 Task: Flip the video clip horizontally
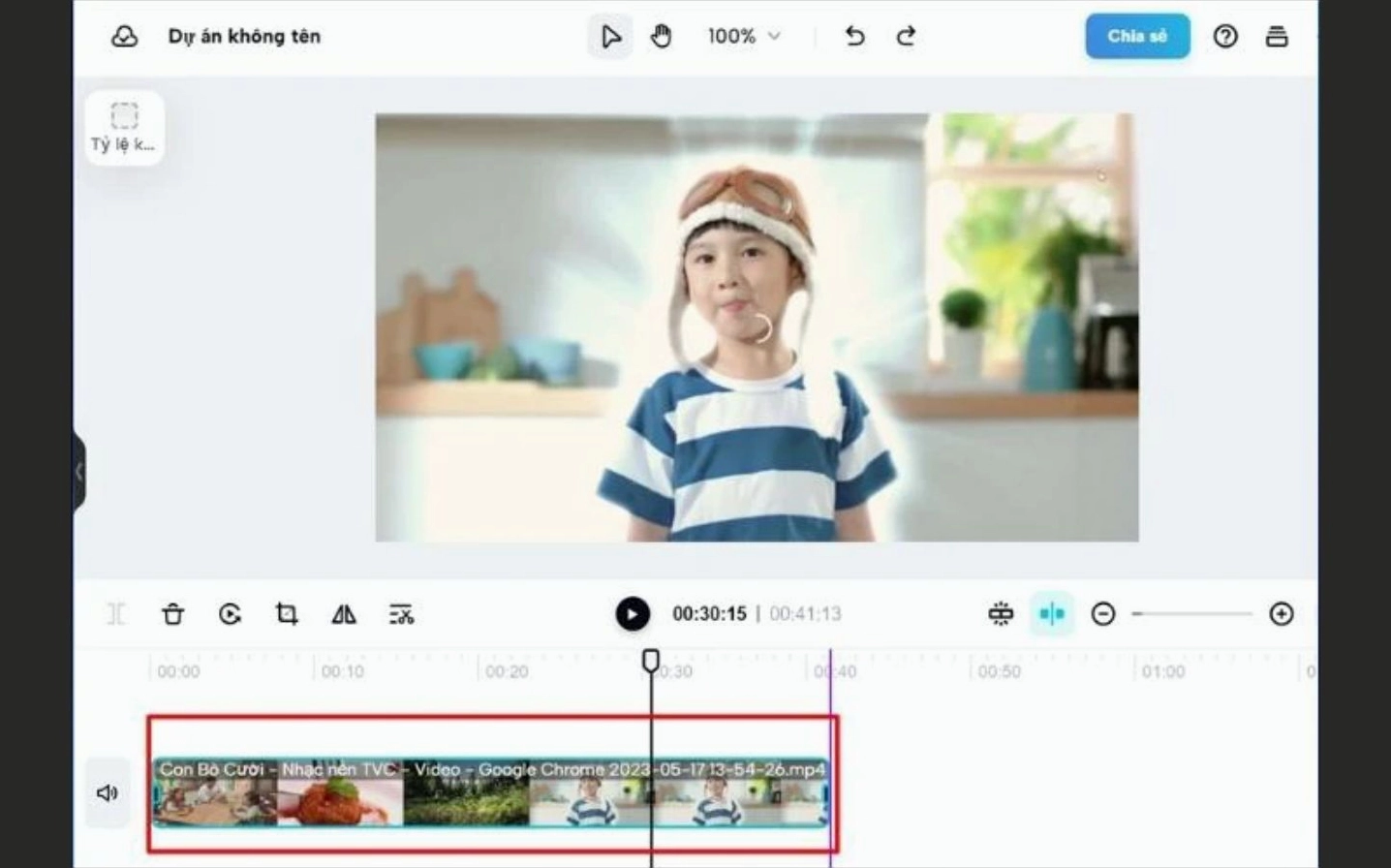343,614
